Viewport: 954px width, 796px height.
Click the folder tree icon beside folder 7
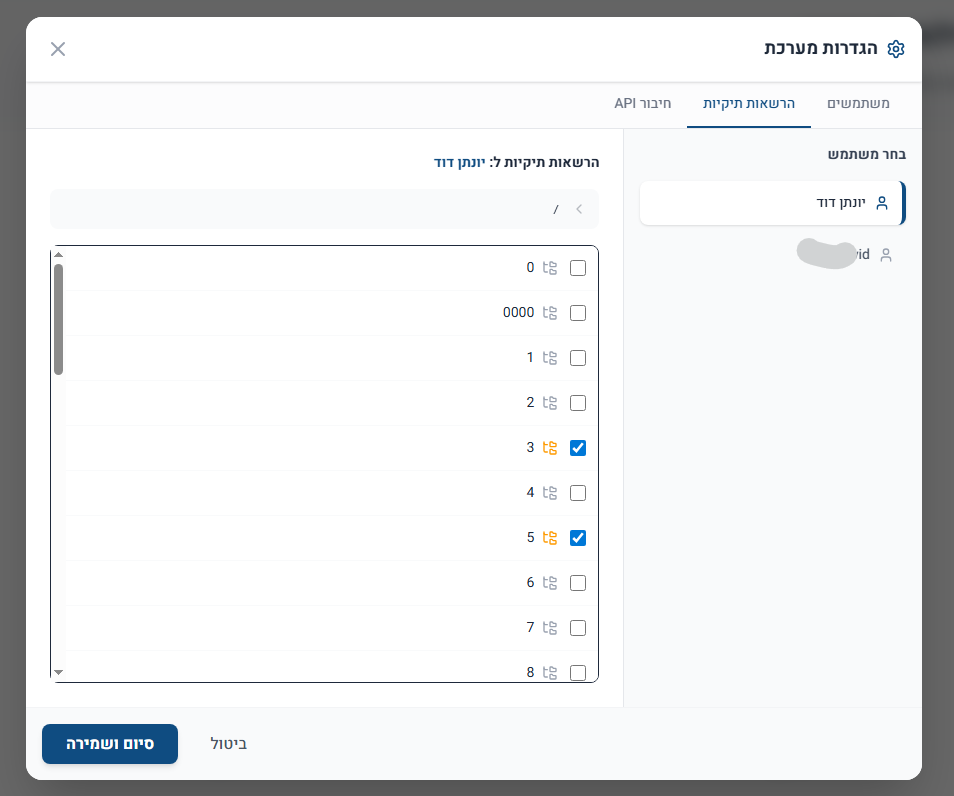(549, 628)
